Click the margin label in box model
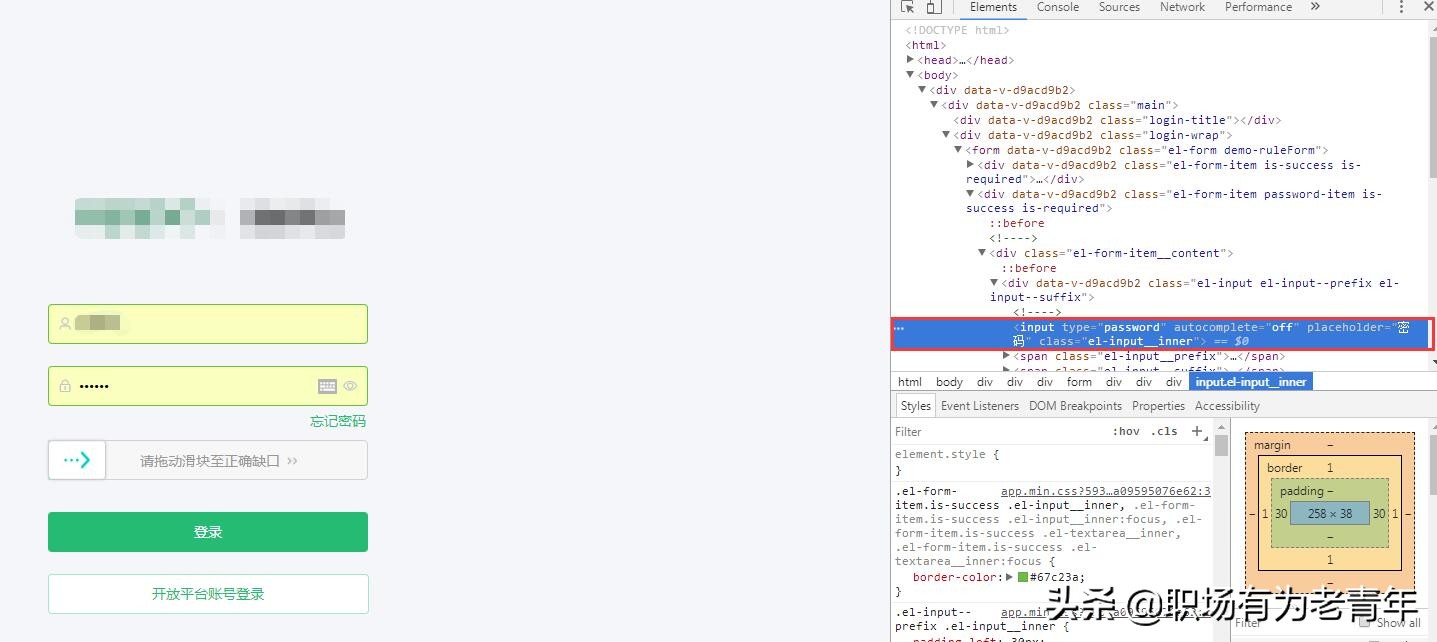Viewport: 1437px width, 642px height. (1272, 445)
